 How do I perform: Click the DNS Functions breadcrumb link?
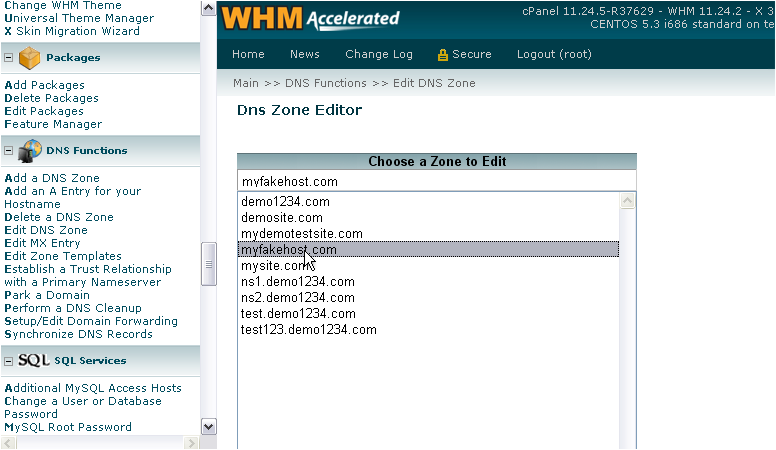[x=326, y=83]
